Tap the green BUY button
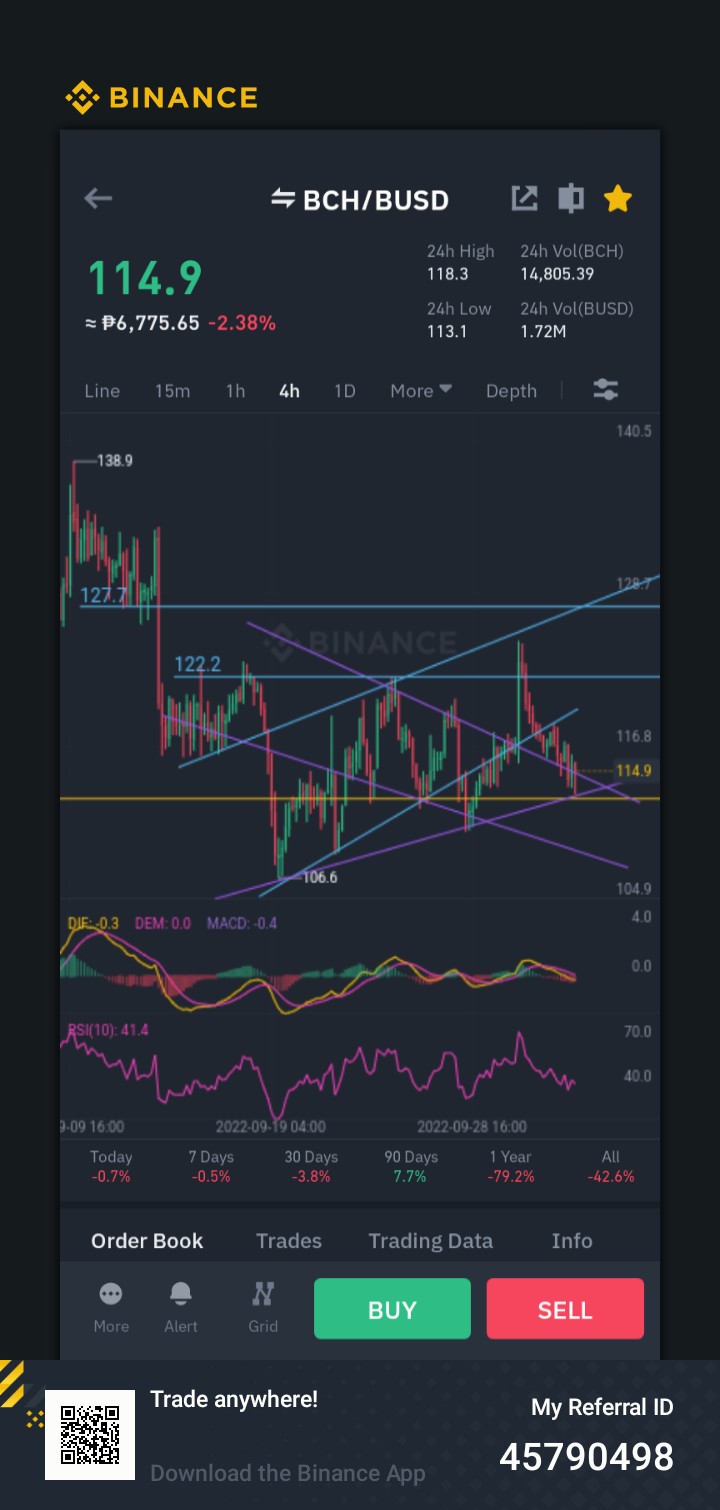The image size is (720, 1510). pyautogui.click(x=392, y=1309)
